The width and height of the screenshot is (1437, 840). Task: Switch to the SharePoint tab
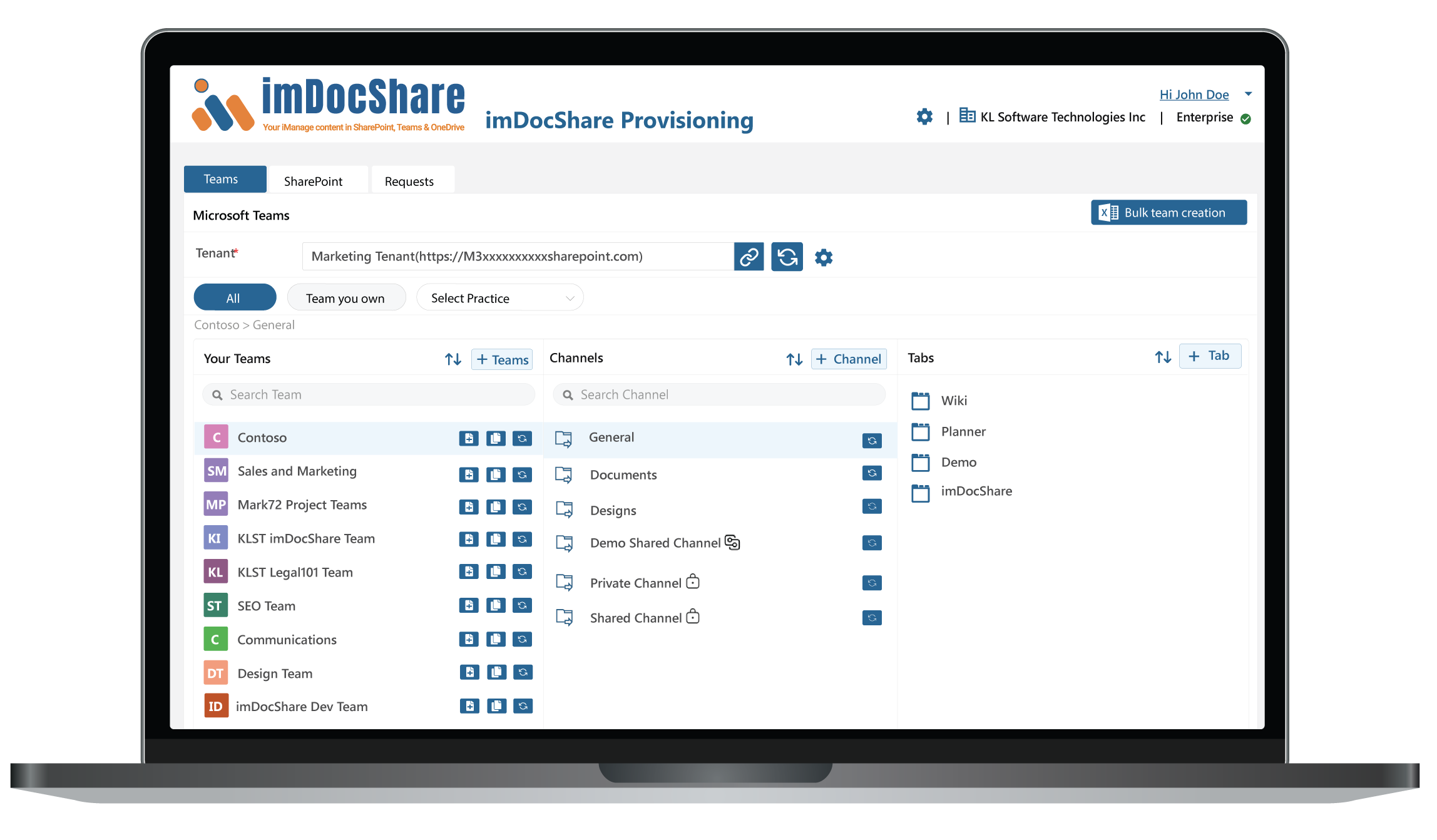click(317, 181)
